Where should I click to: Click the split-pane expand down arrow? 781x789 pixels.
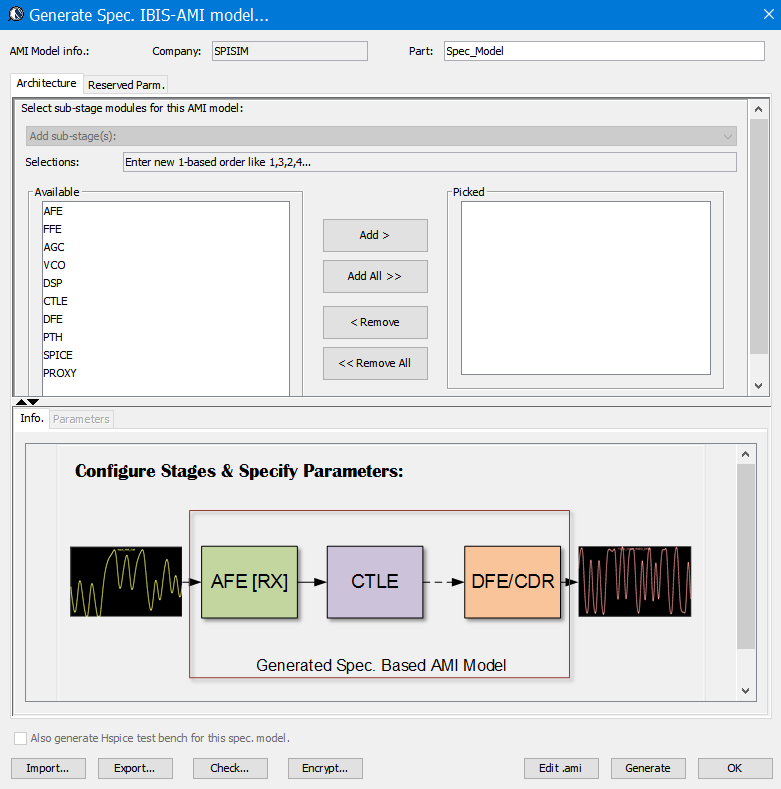coord(33,401)
